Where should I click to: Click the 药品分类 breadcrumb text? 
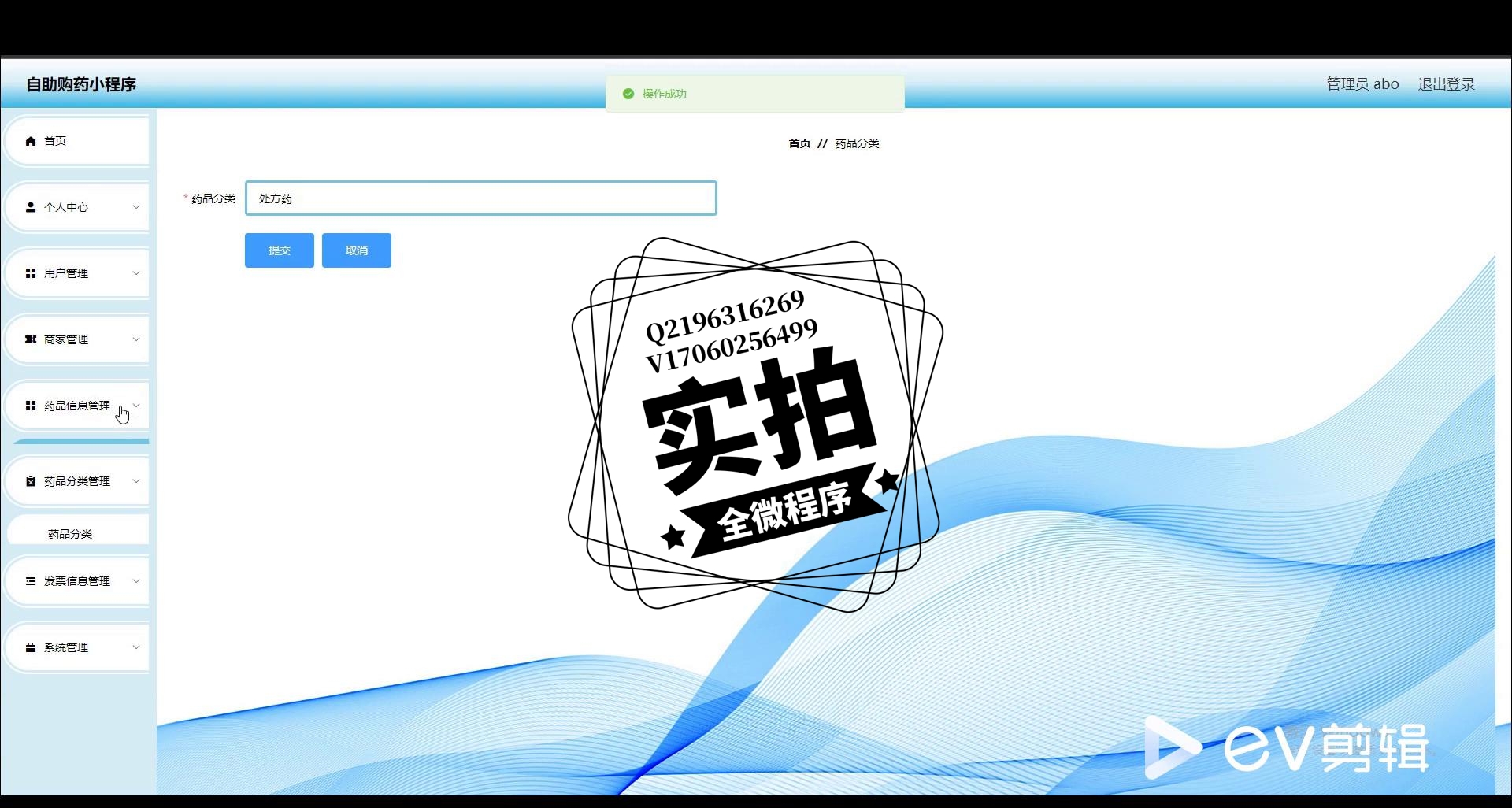click(x=857, y=143)
